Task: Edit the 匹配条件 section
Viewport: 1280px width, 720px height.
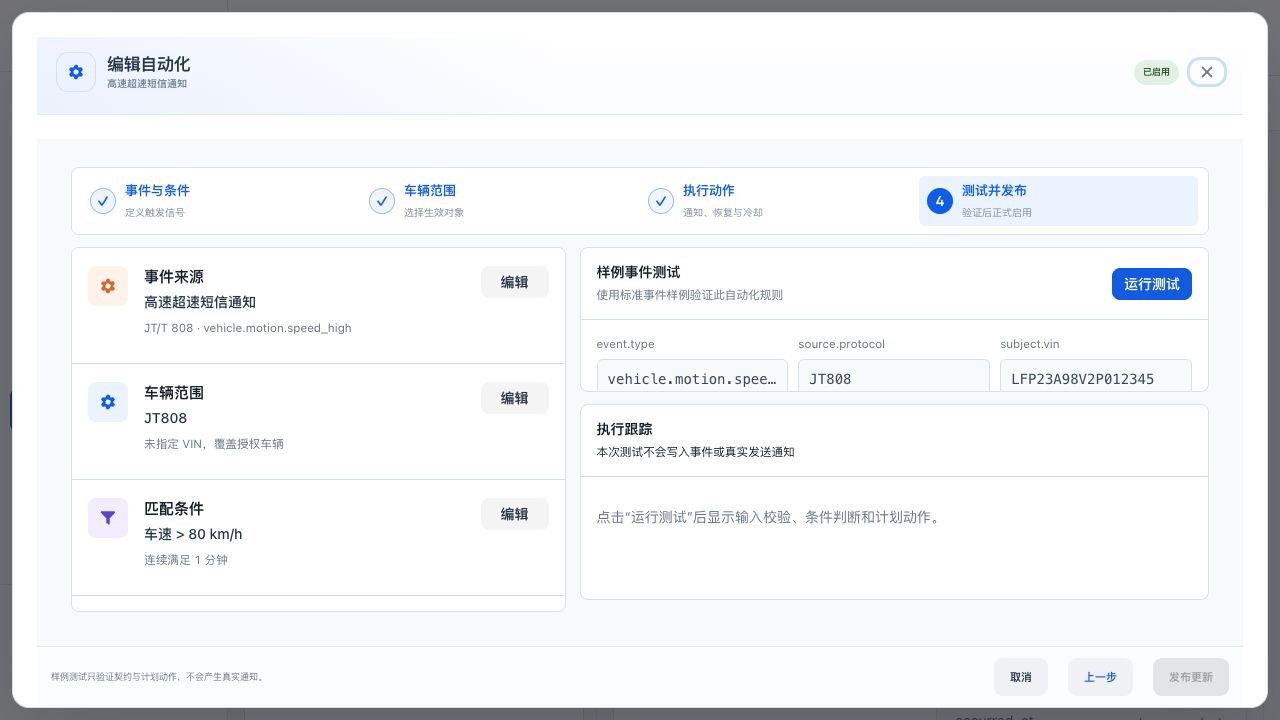Action: pos(515,514)
